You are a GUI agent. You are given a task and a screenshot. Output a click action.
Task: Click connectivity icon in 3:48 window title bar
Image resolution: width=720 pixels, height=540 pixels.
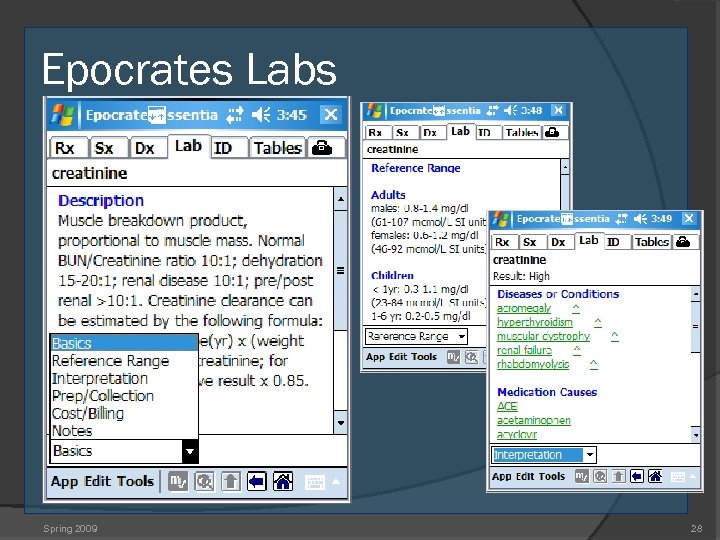coord(492,111)
